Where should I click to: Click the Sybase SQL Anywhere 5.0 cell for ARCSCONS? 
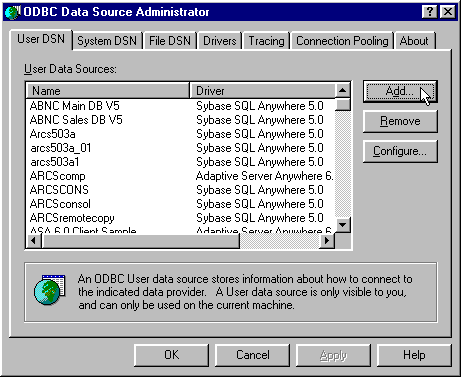pyautogui.click(x=260, y=190)
